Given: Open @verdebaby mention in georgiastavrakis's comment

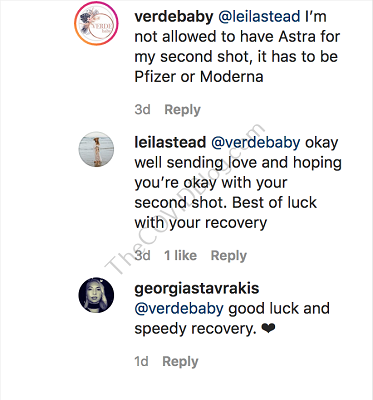Looking at the screenshot, I should click(x=179, y=308).
